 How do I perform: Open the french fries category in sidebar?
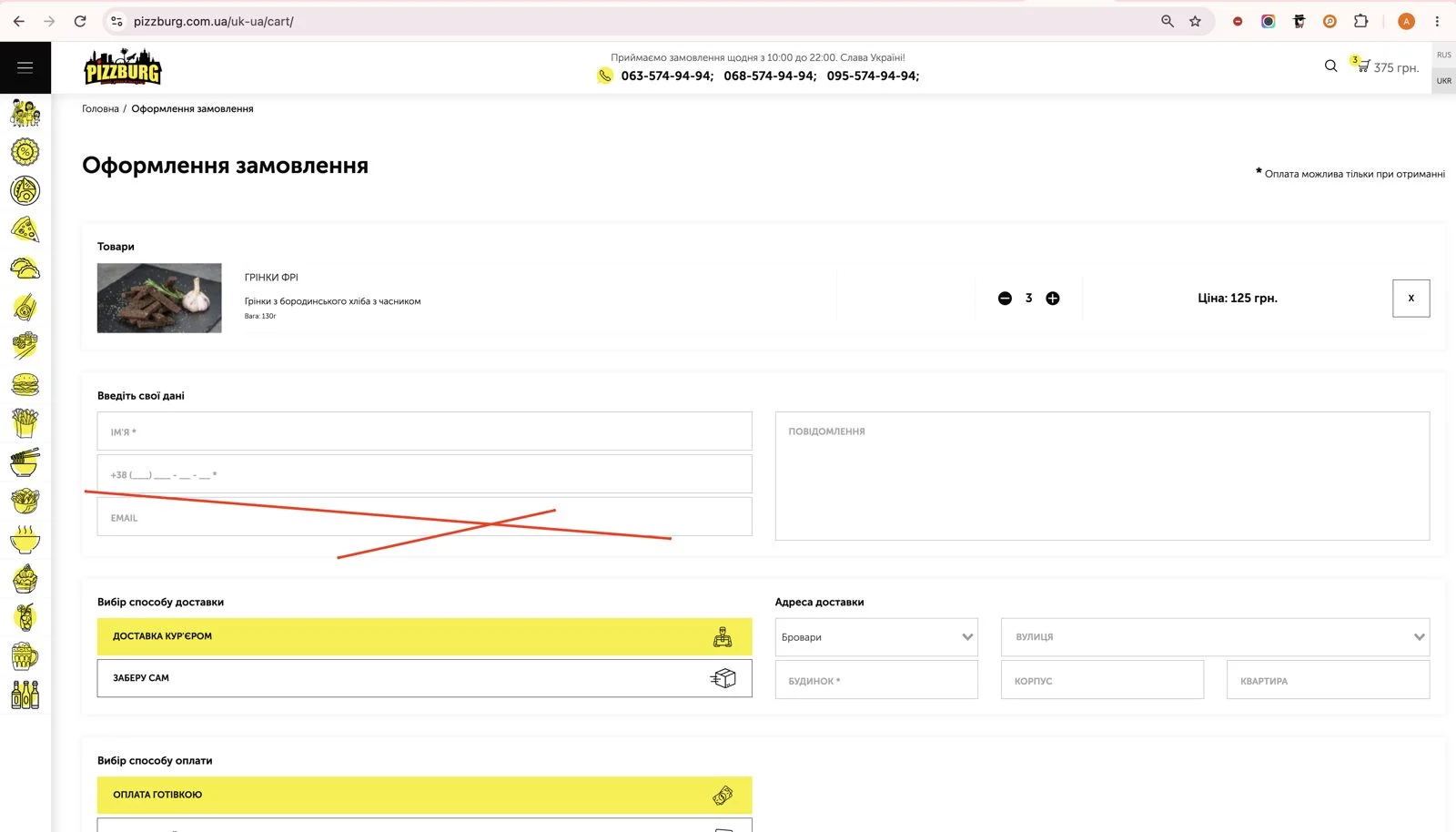(25, 423)
